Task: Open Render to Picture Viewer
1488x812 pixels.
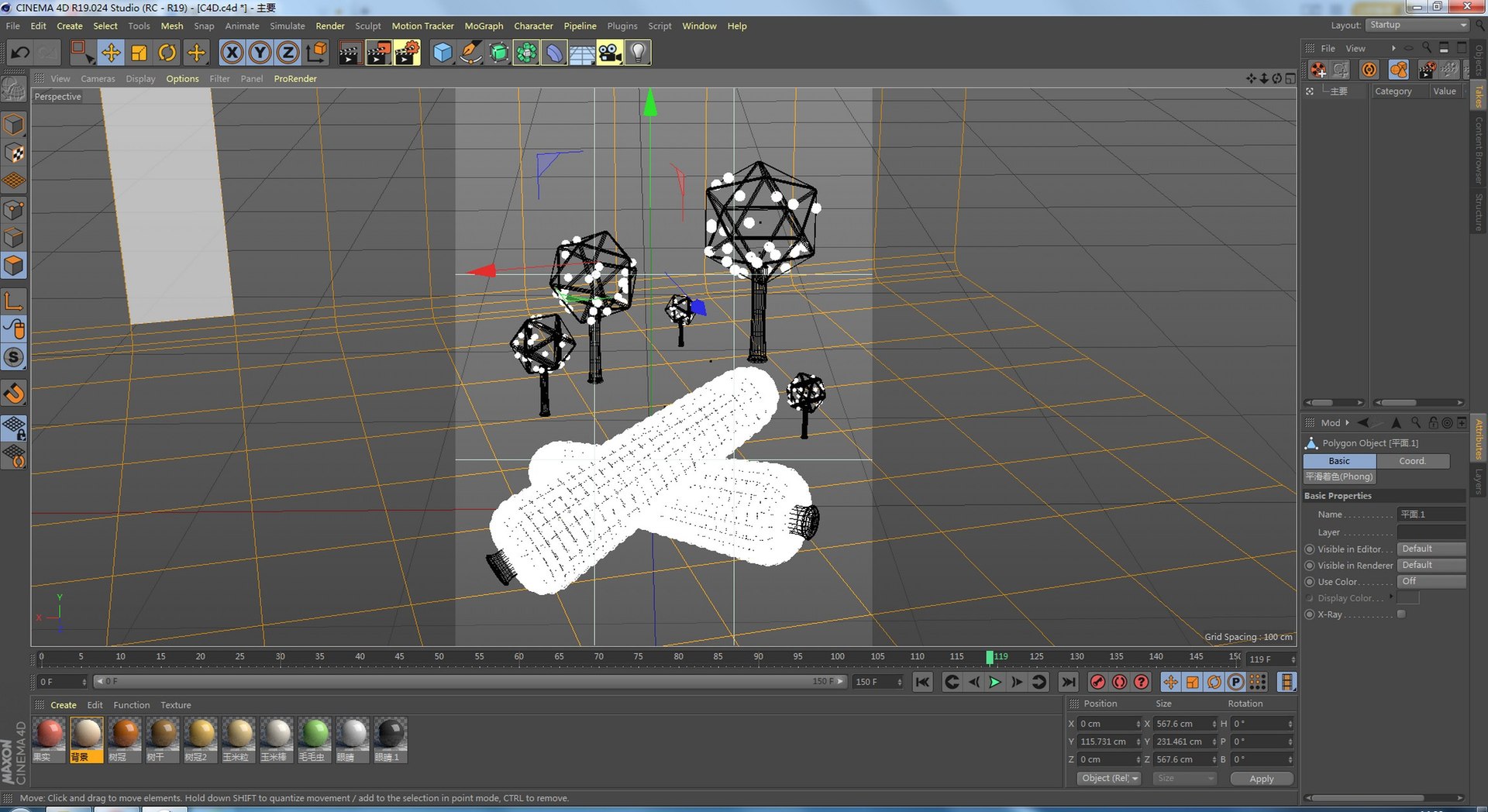Action: (x=378, y=53)
